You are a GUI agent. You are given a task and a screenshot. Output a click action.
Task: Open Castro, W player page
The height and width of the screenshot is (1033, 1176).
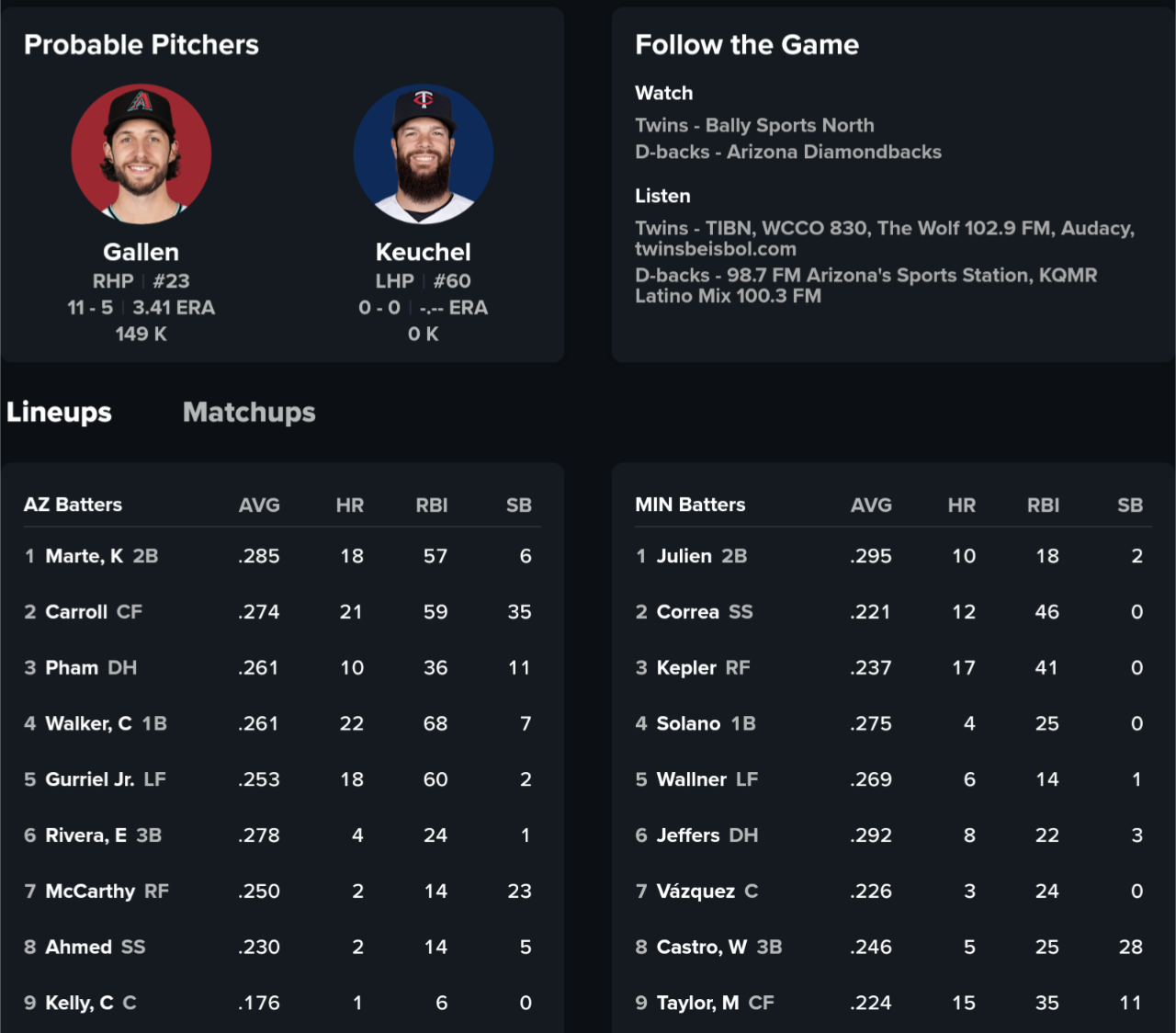click(x=701, y=948)
